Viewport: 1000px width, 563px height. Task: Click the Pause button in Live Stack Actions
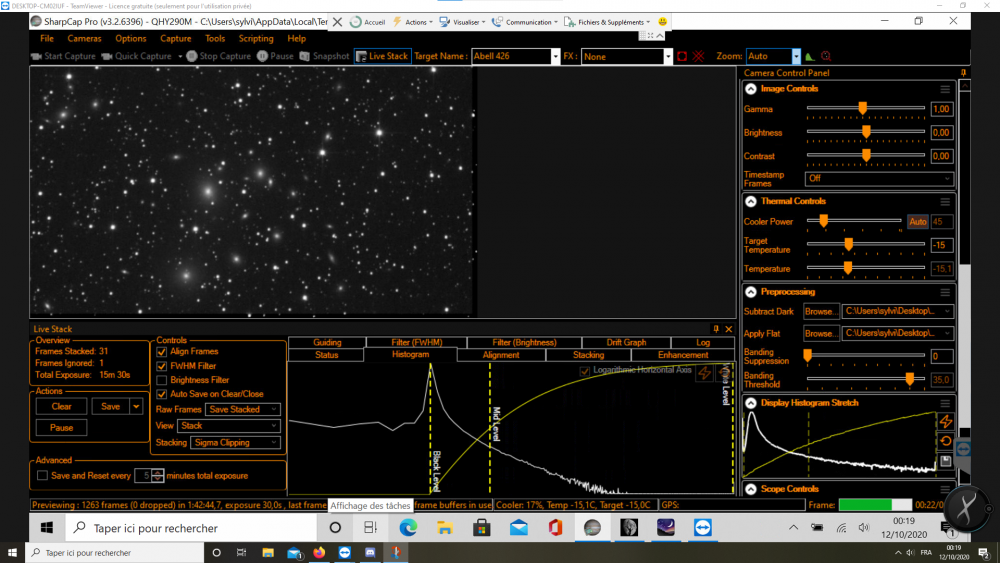point(61,428)
